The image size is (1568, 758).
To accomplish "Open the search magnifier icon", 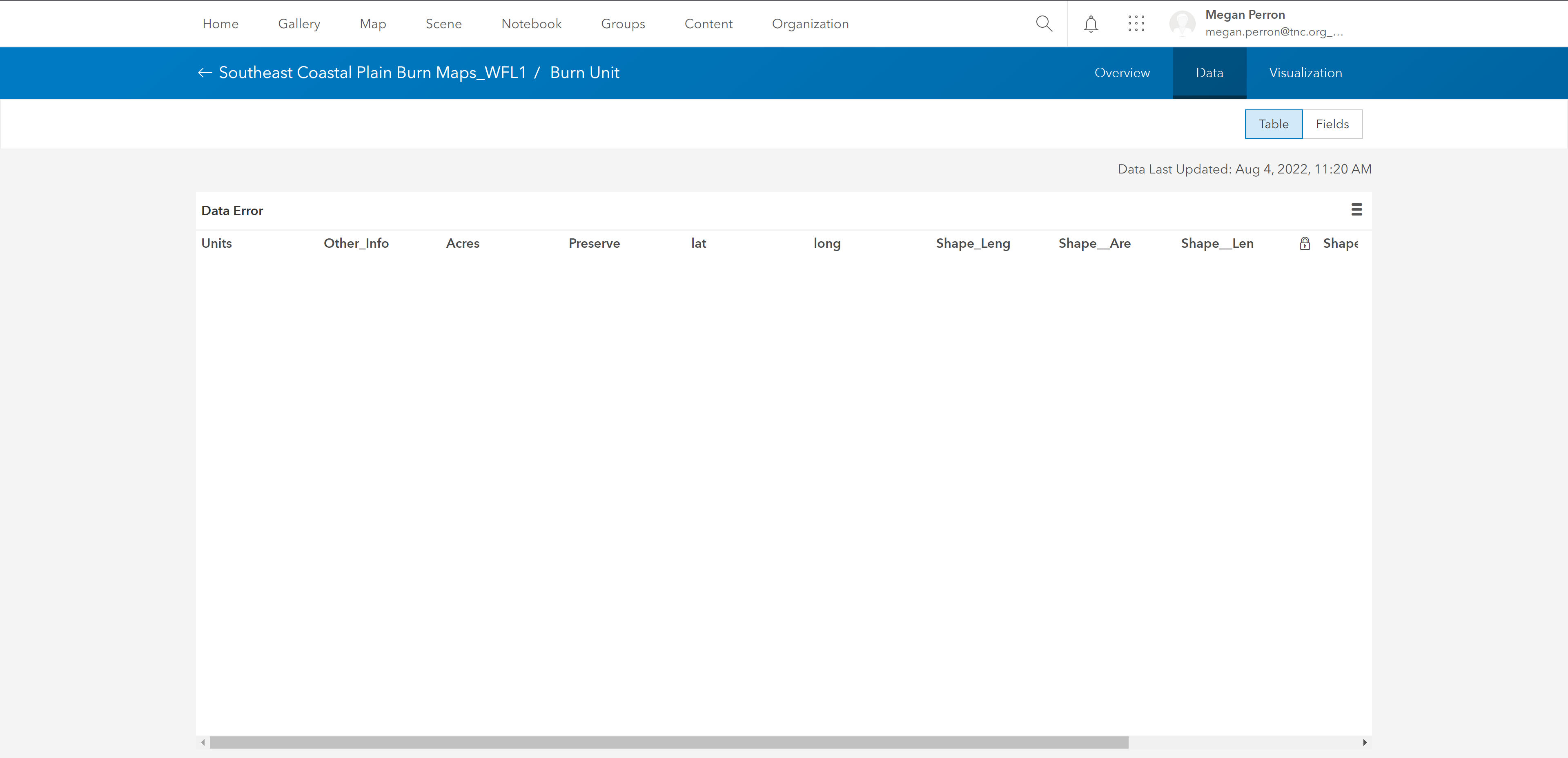I will point(1044,24).
